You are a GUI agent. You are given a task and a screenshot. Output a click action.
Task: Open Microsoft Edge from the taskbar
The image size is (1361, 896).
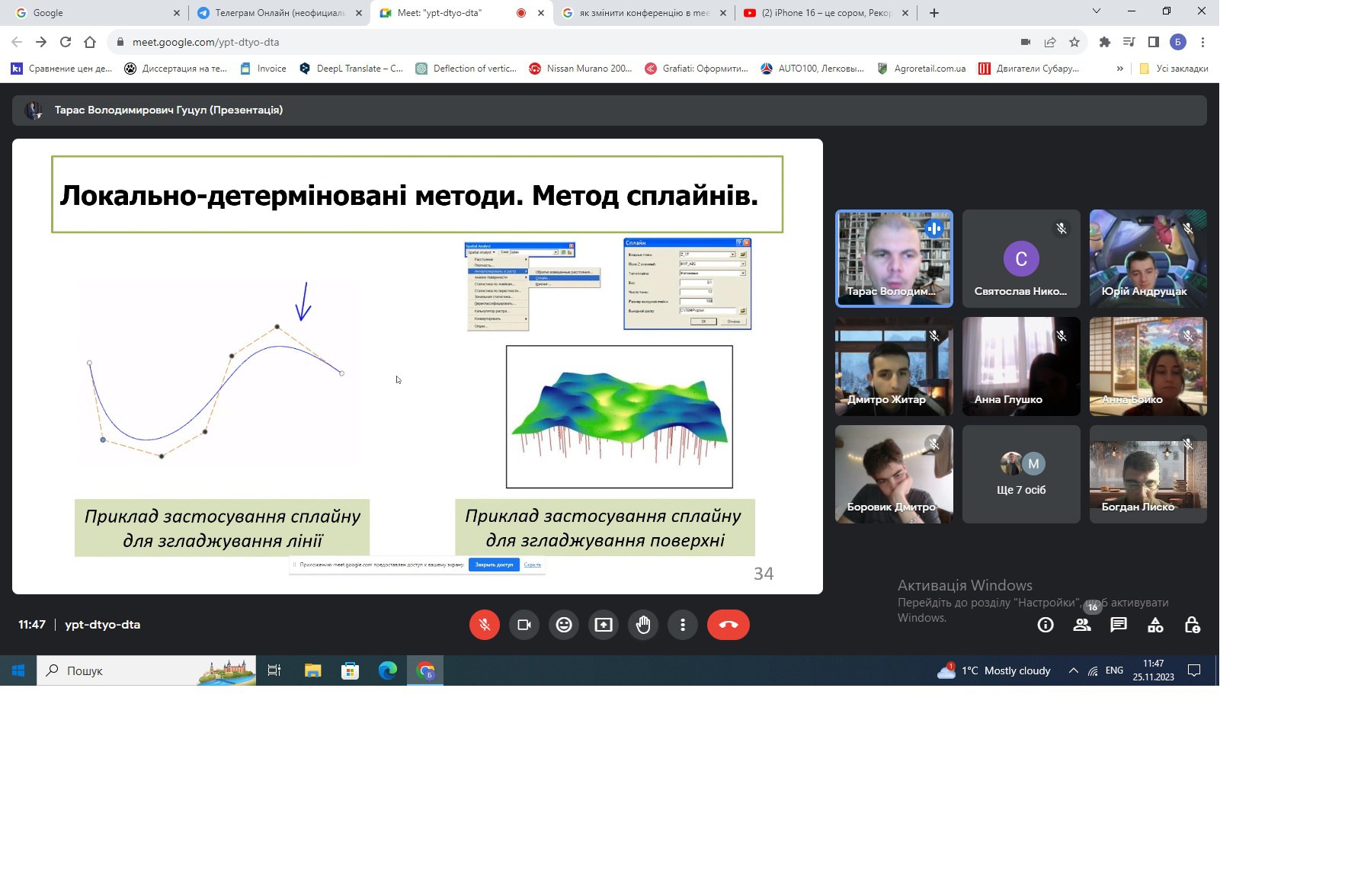click(388, 670)
